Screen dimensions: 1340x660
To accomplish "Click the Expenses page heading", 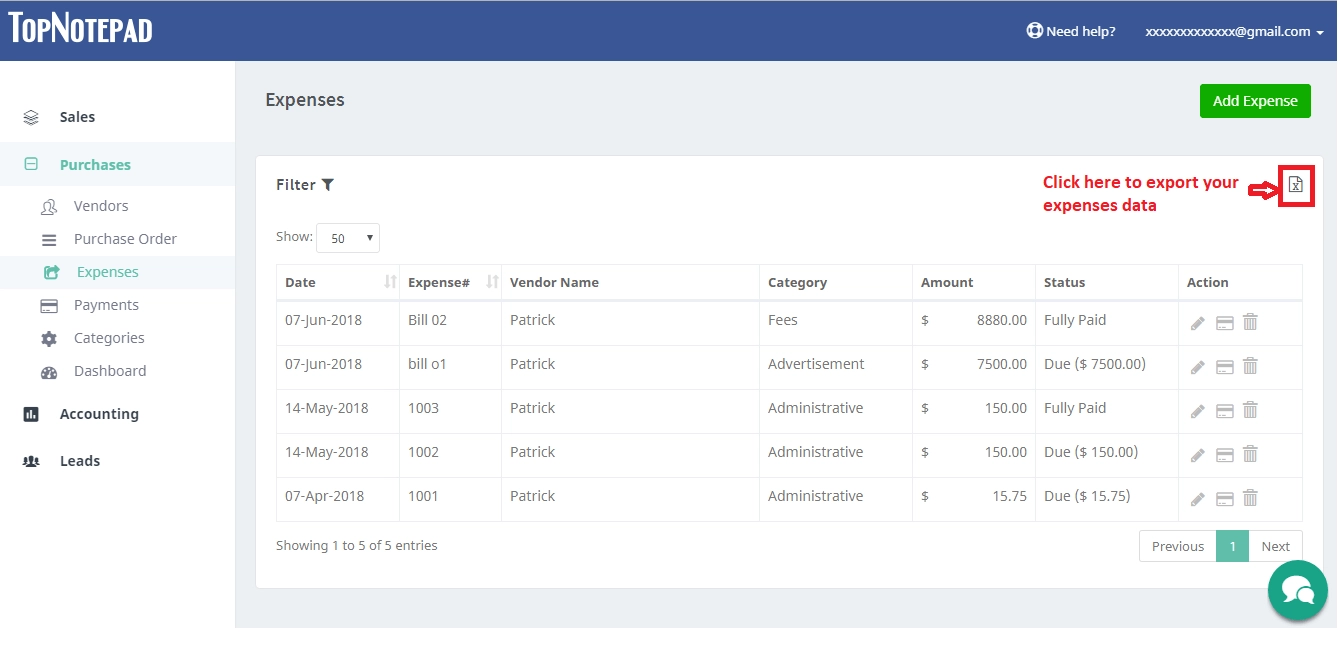I will tap(305, 100).
